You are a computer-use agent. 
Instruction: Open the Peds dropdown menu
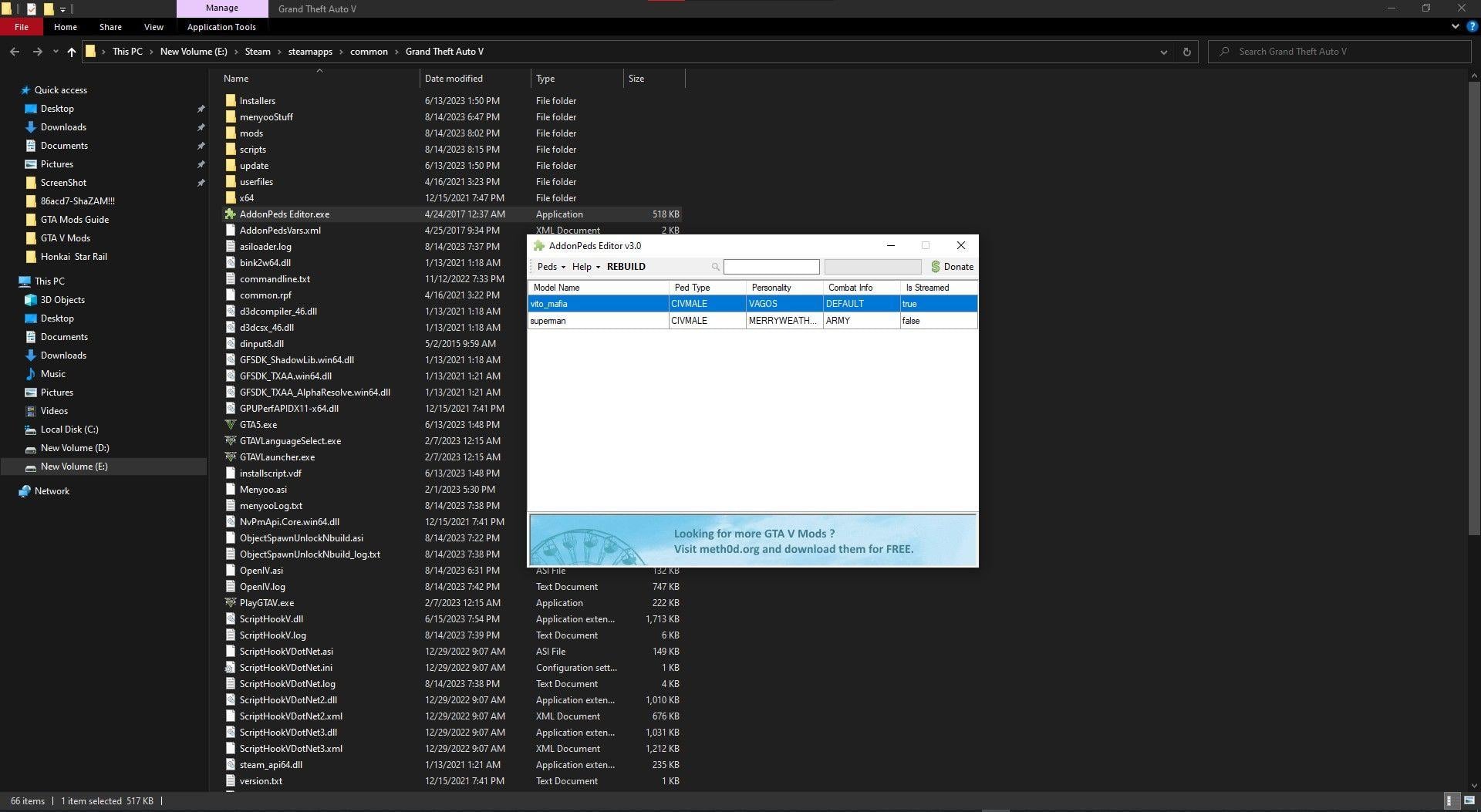(x=551, y=267)
